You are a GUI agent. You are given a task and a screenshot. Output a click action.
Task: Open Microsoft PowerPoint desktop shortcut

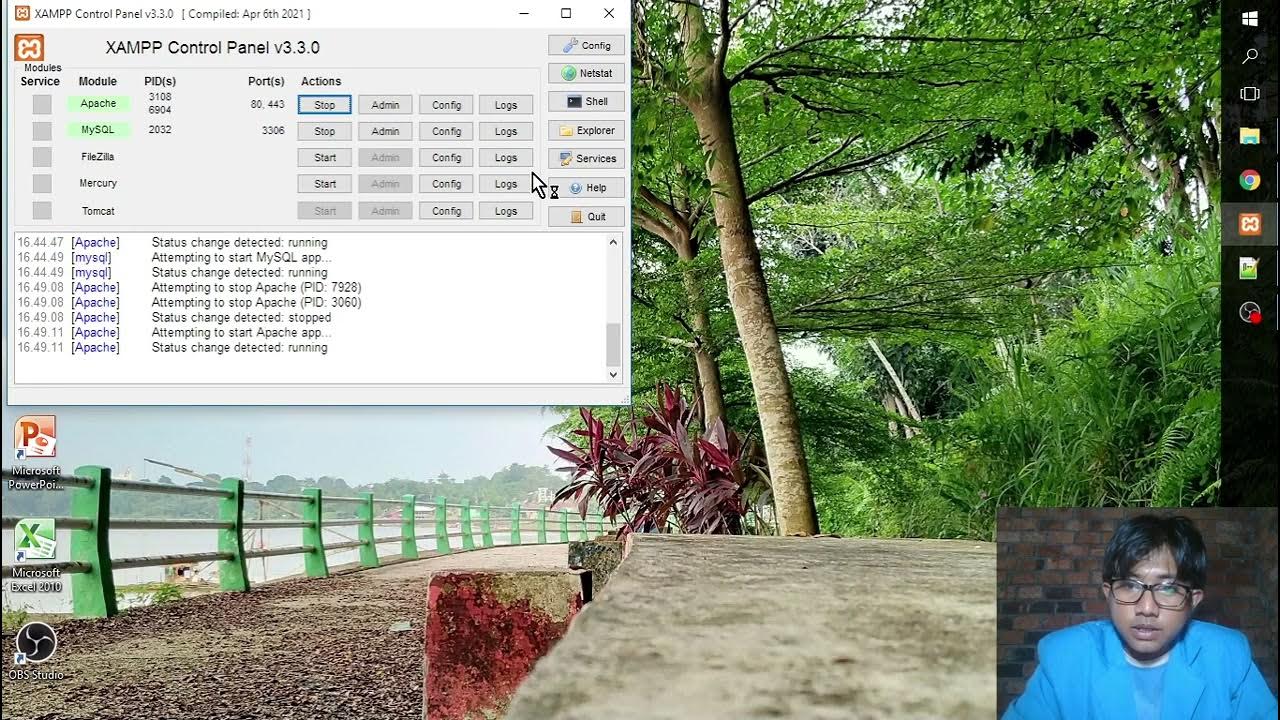coord(36,453)
